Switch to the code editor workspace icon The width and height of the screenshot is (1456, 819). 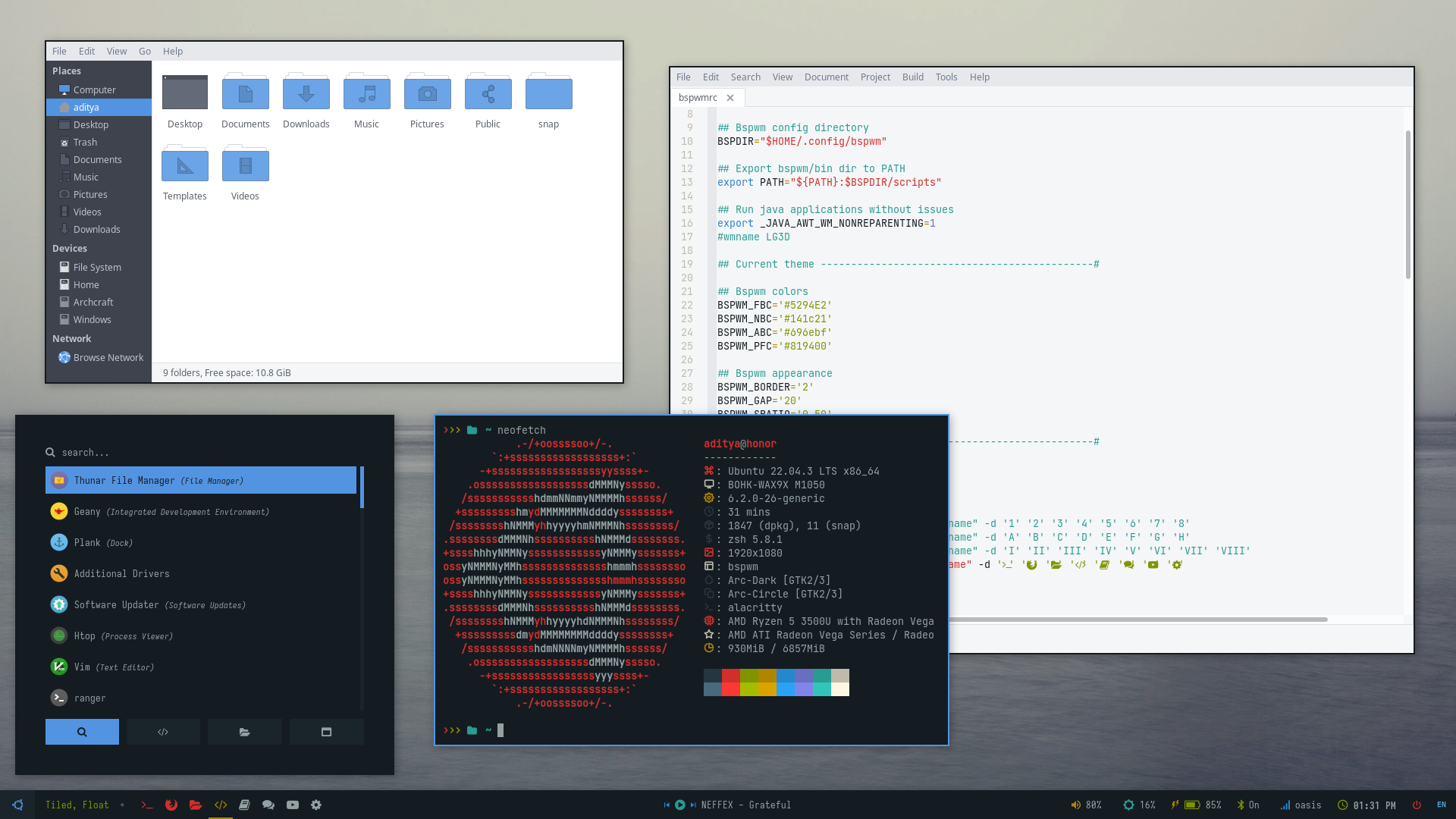point(221,805)
